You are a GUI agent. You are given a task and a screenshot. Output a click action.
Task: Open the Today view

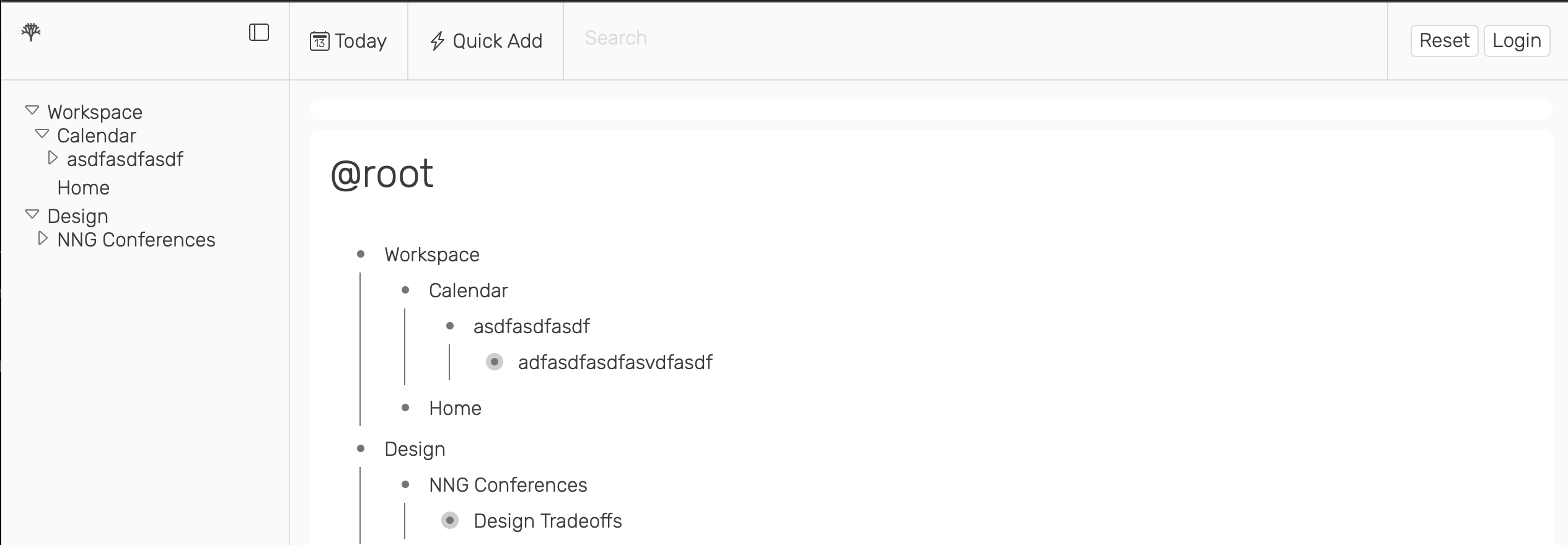click(348, 41)
